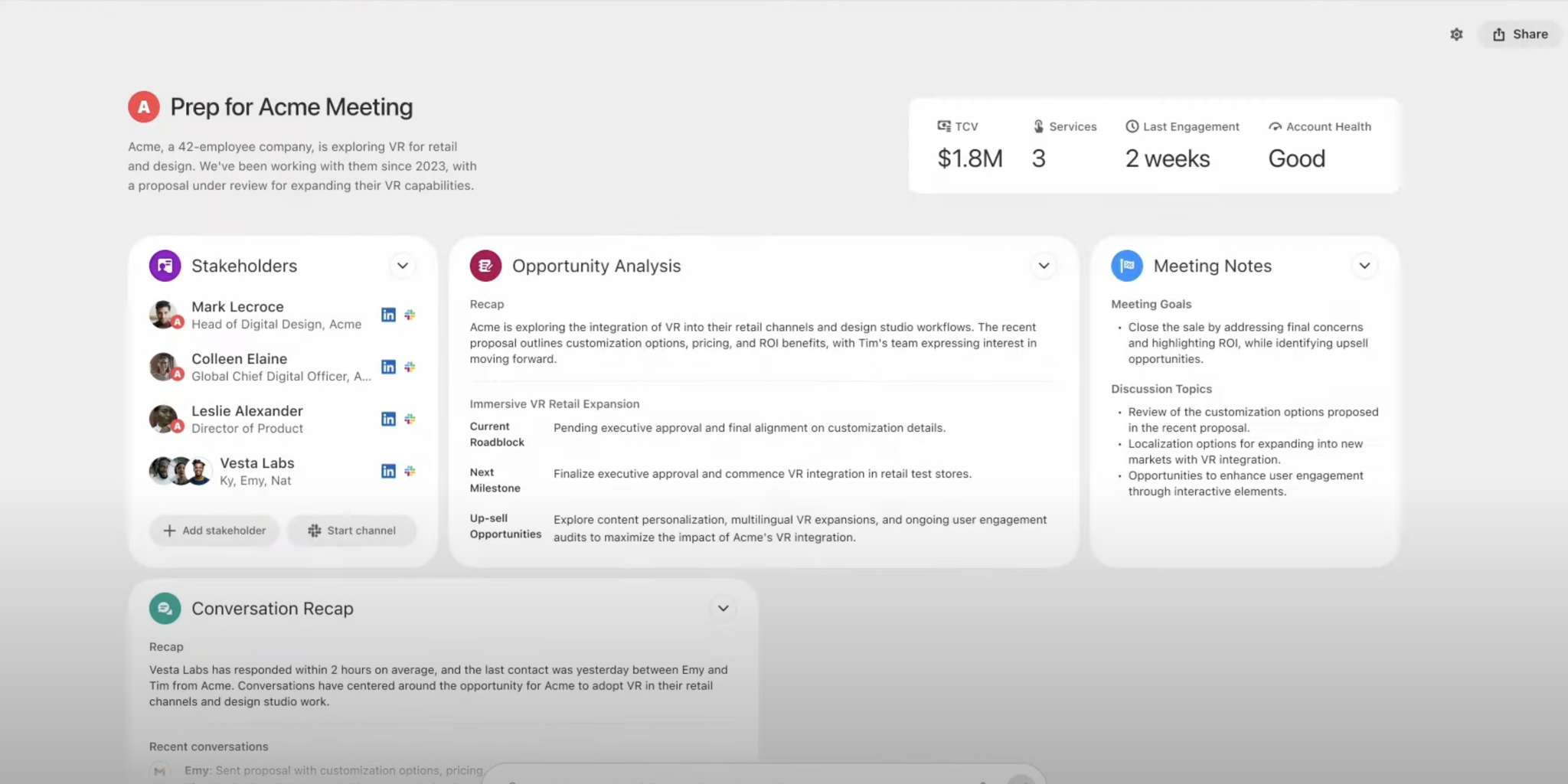Click the 'Up-sell Opportunities' label
Image resolution: width=1568 pixels, height=784 pixels.
click(x=505, y=526)
